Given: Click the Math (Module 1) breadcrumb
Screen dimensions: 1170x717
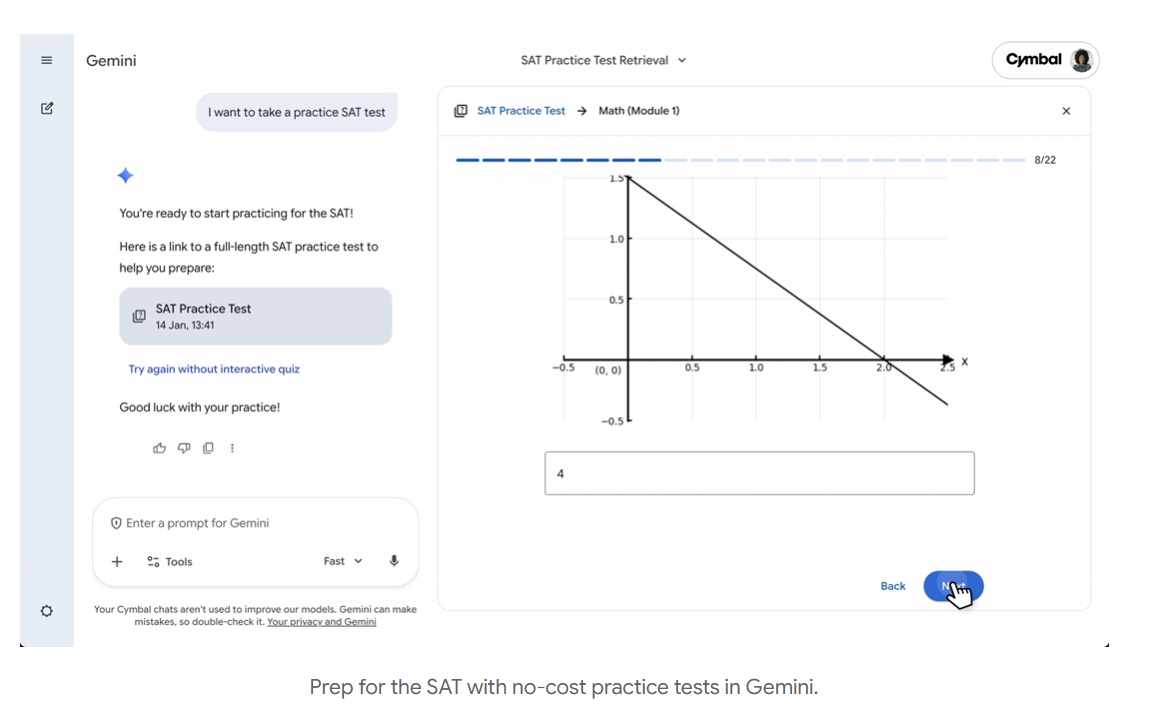Looking at the screenshot, I should tap(639, 111).
